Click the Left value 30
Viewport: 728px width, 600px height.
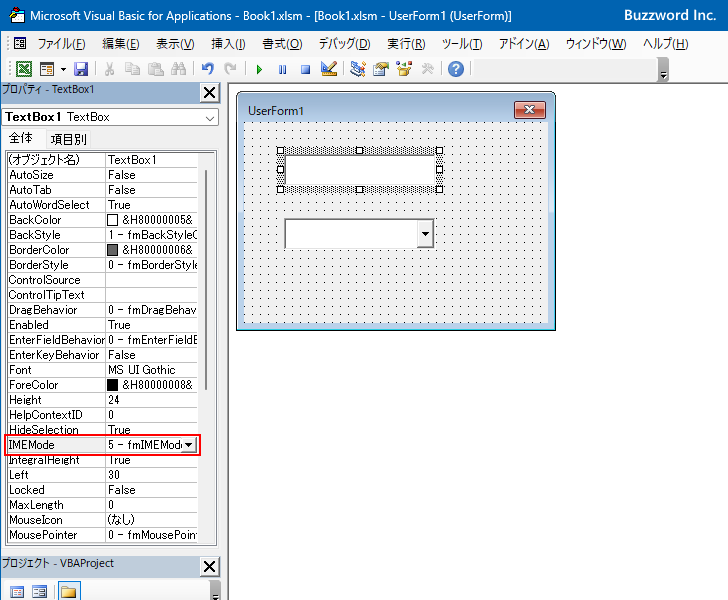pos(152,475)
